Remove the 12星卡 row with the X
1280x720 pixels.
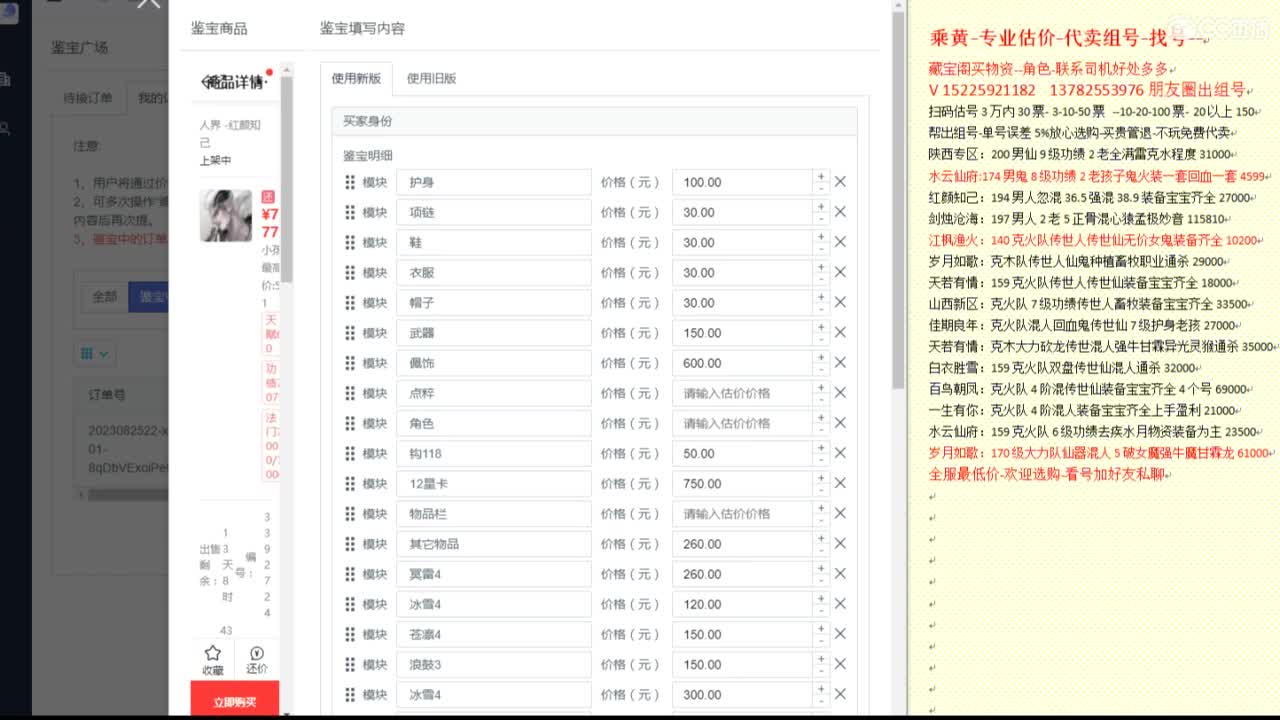click(x=840, y=484)
